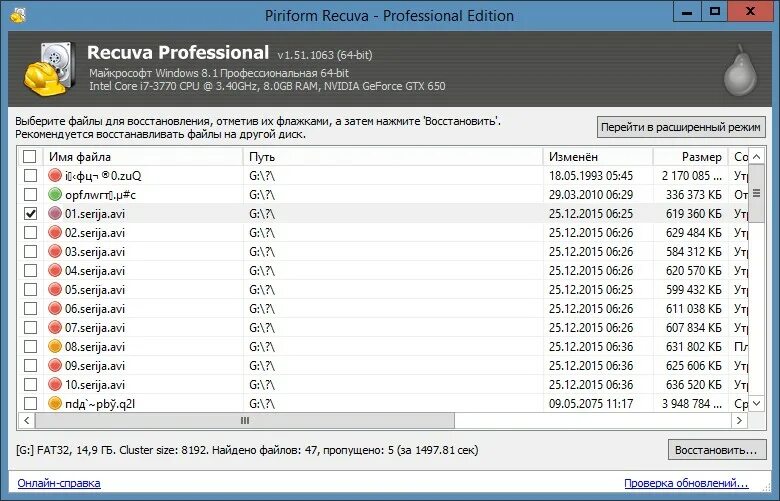Minimize the Recuva window
Viewport: 780px width, 501px height.
point(687,11)
